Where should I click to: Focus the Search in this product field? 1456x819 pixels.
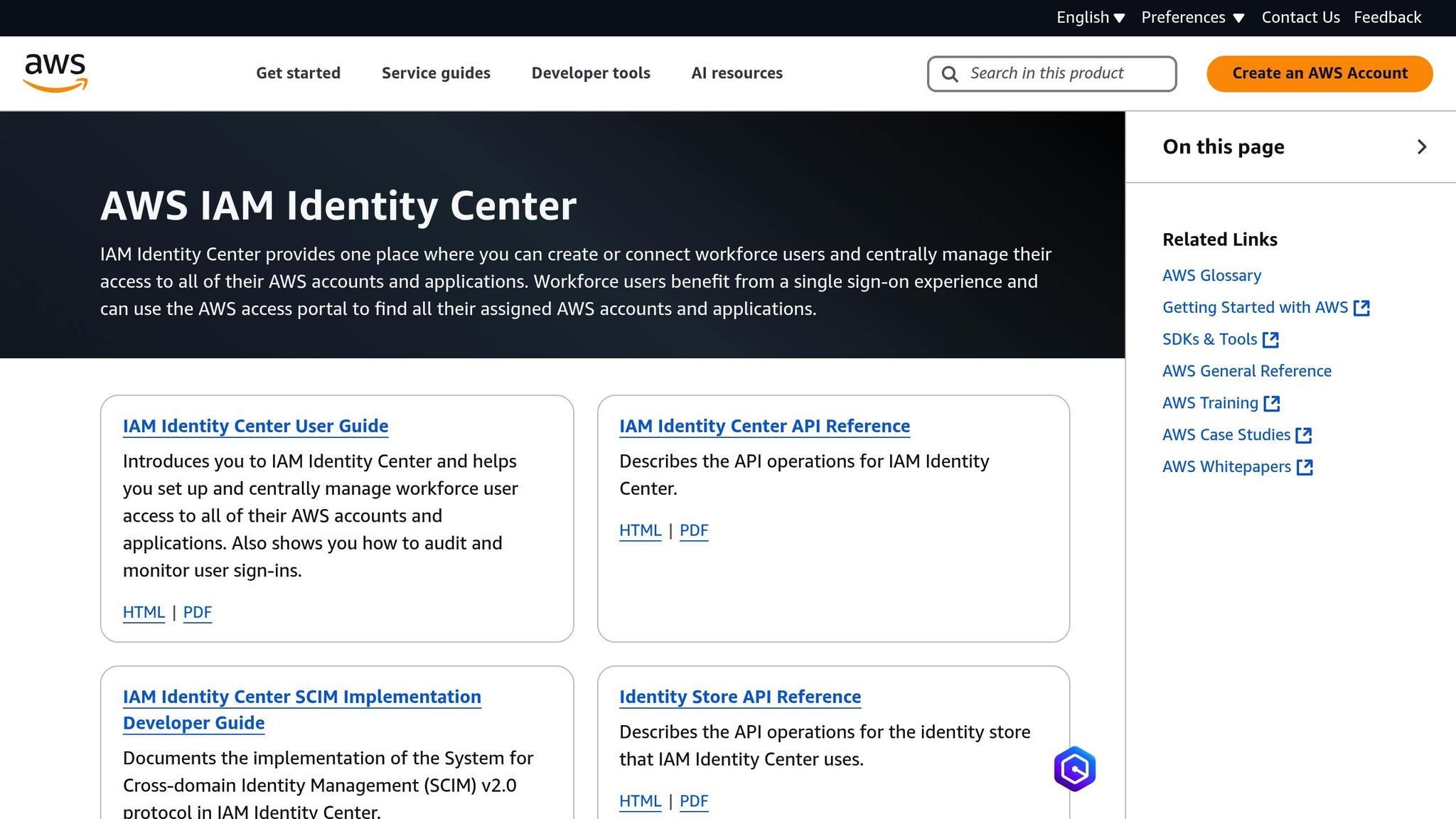tap(1051, 74)
